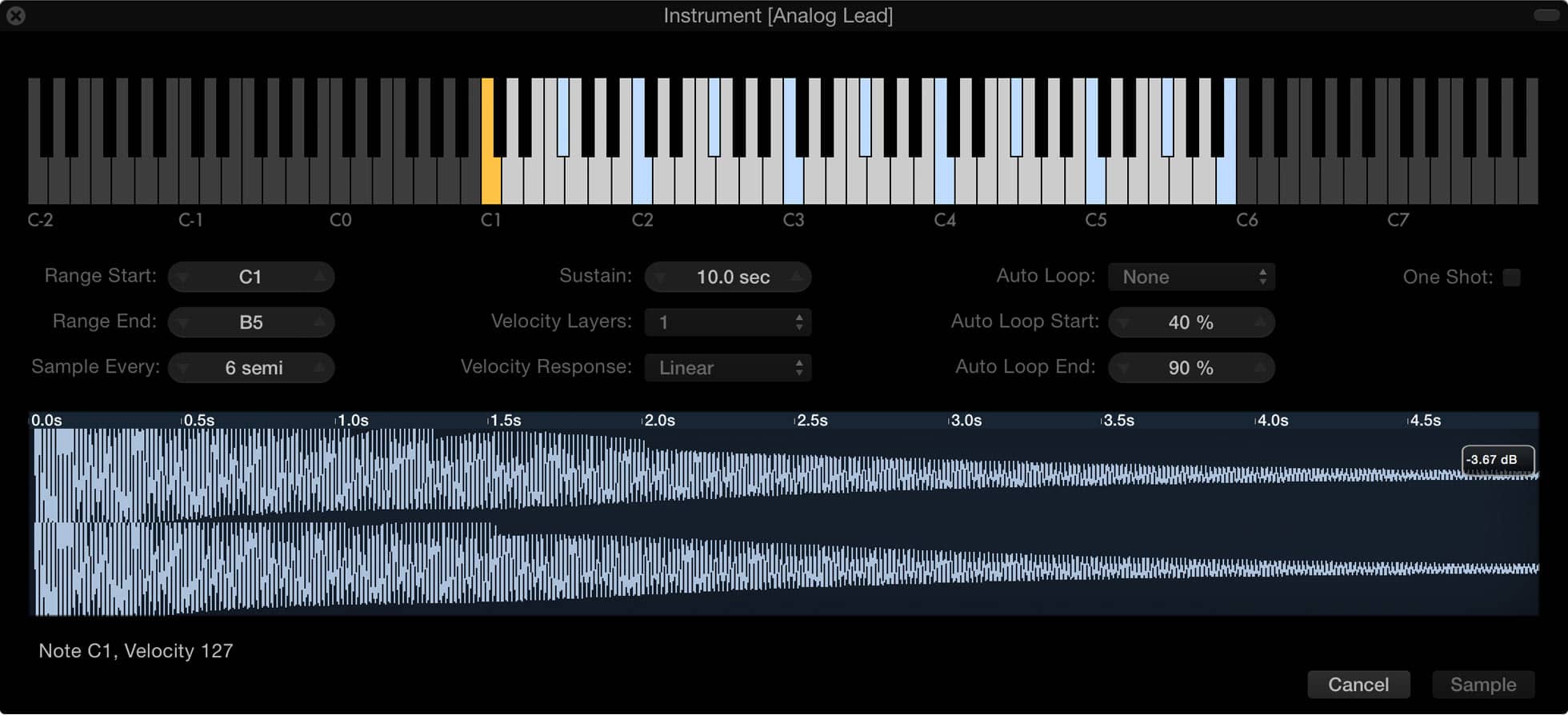Click the Cancel button
1568x715 pixels.
click(x=1358, y=685)
